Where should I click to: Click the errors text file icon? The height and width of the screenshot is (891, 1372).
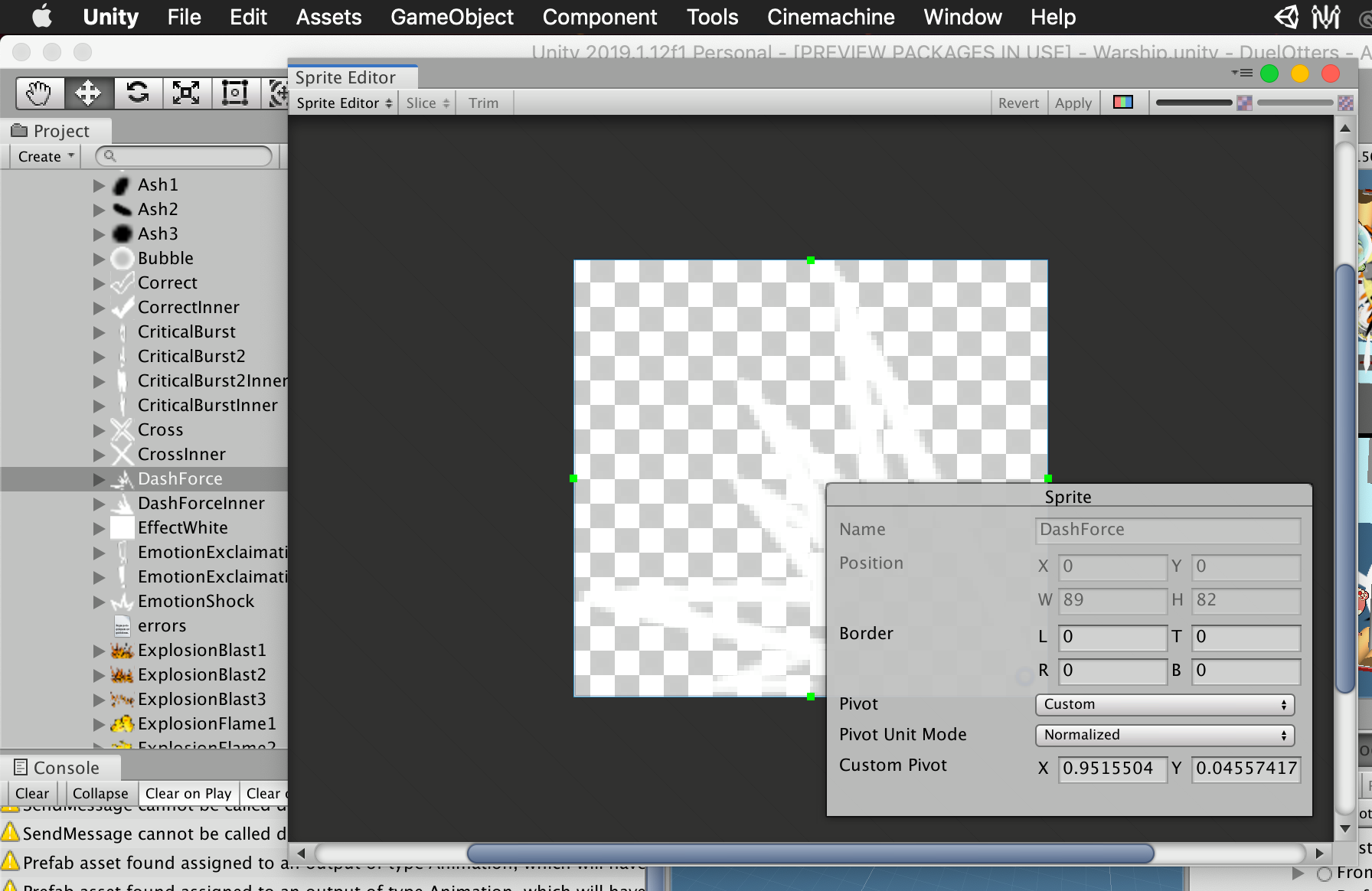[122, 626]
